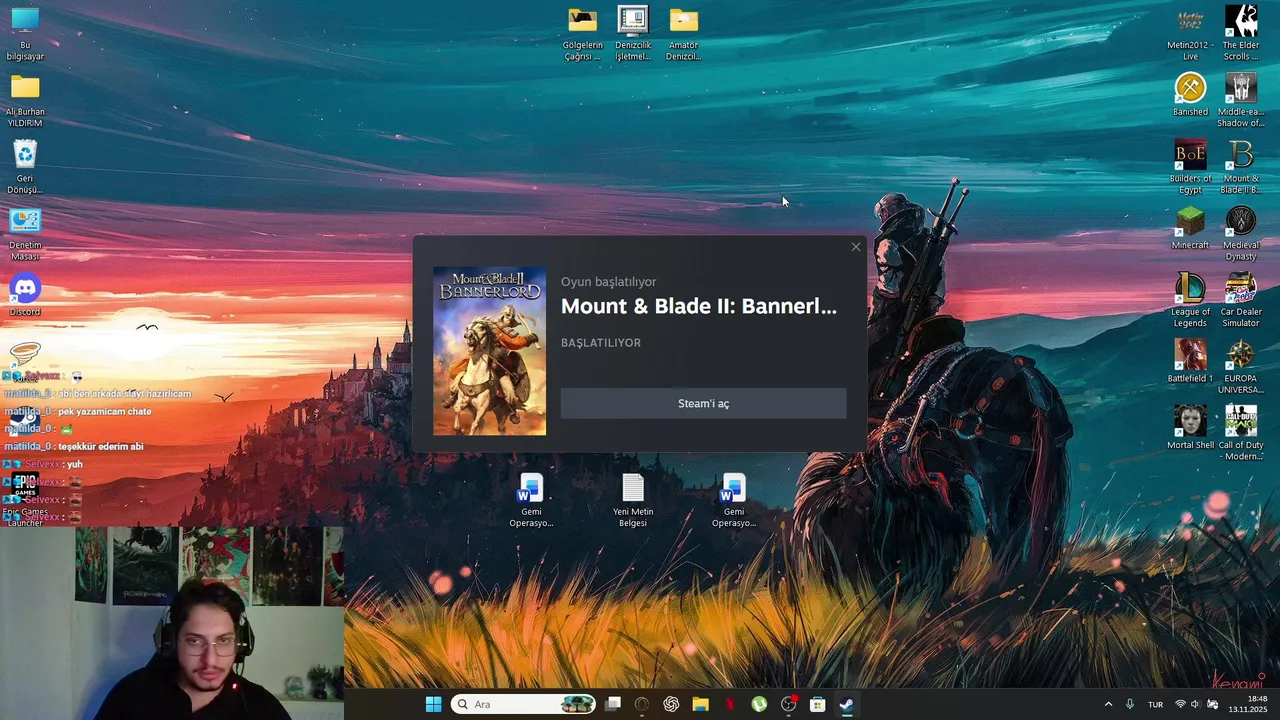Open the Denizcilik İşletmel... desktop shortcut

(x=633, y=34)
